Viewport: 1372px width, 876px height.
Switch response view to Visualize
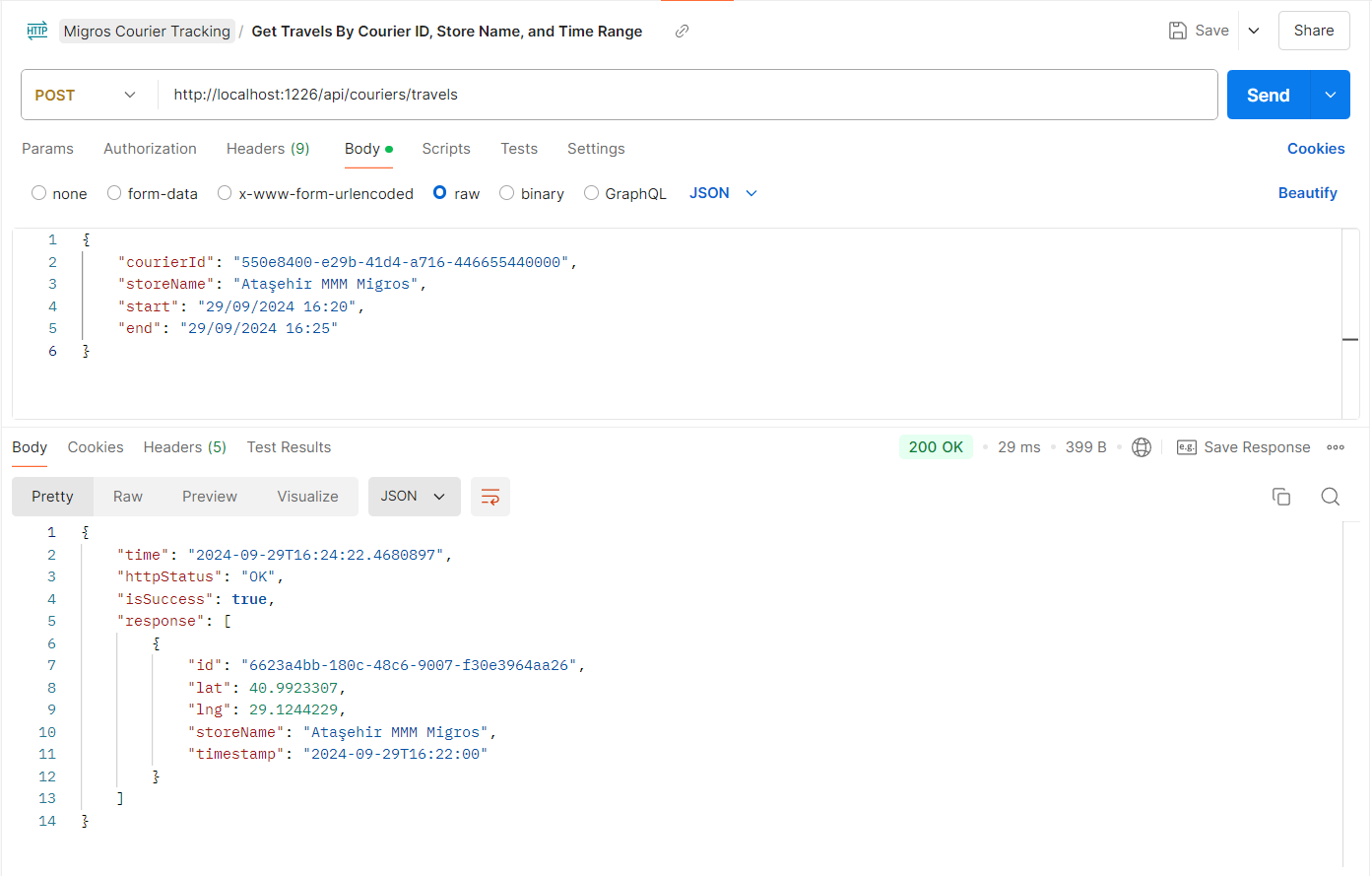click(307, 497)
